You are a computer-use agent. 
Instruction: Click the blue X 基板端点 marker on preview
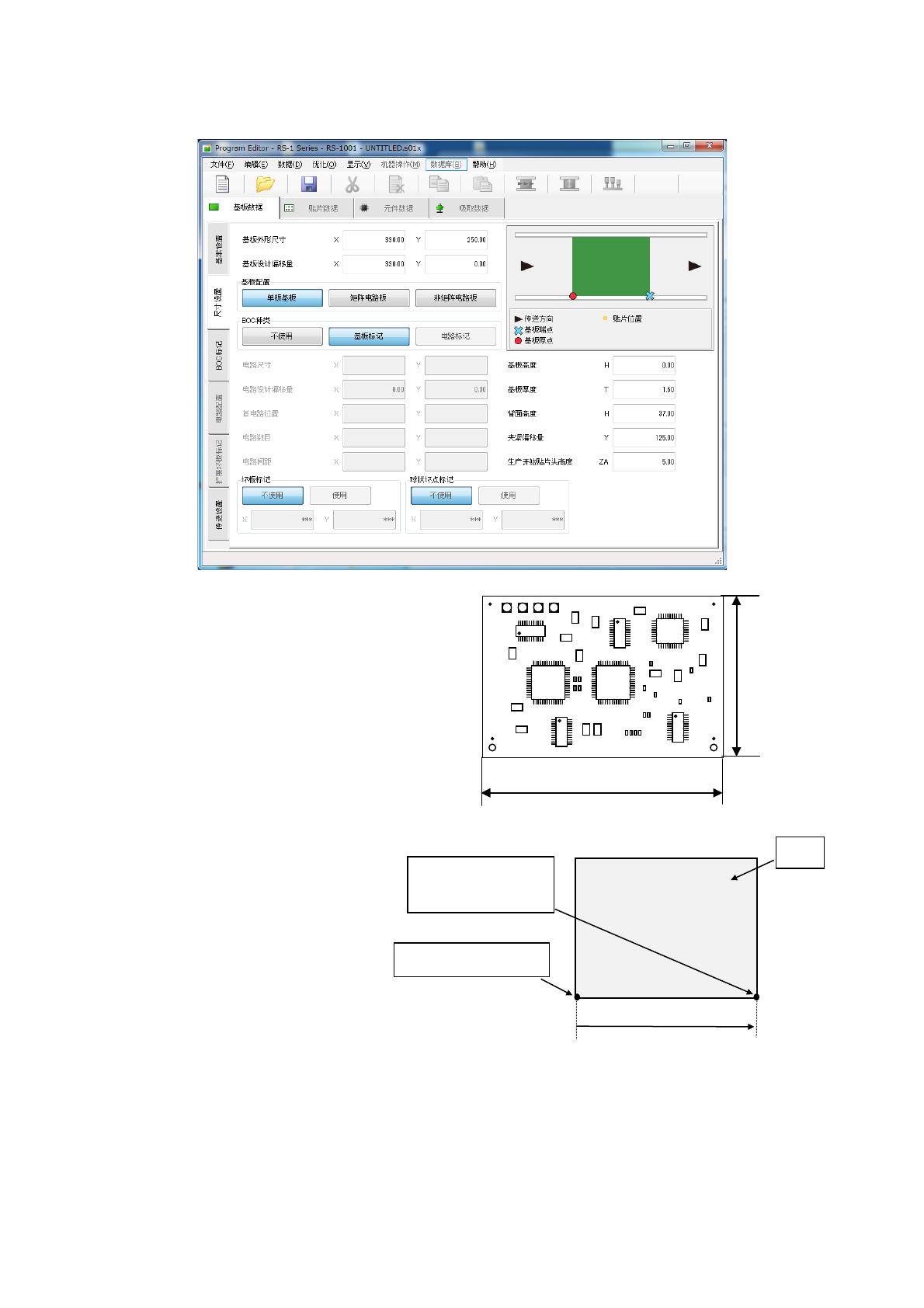click(650, 296)
